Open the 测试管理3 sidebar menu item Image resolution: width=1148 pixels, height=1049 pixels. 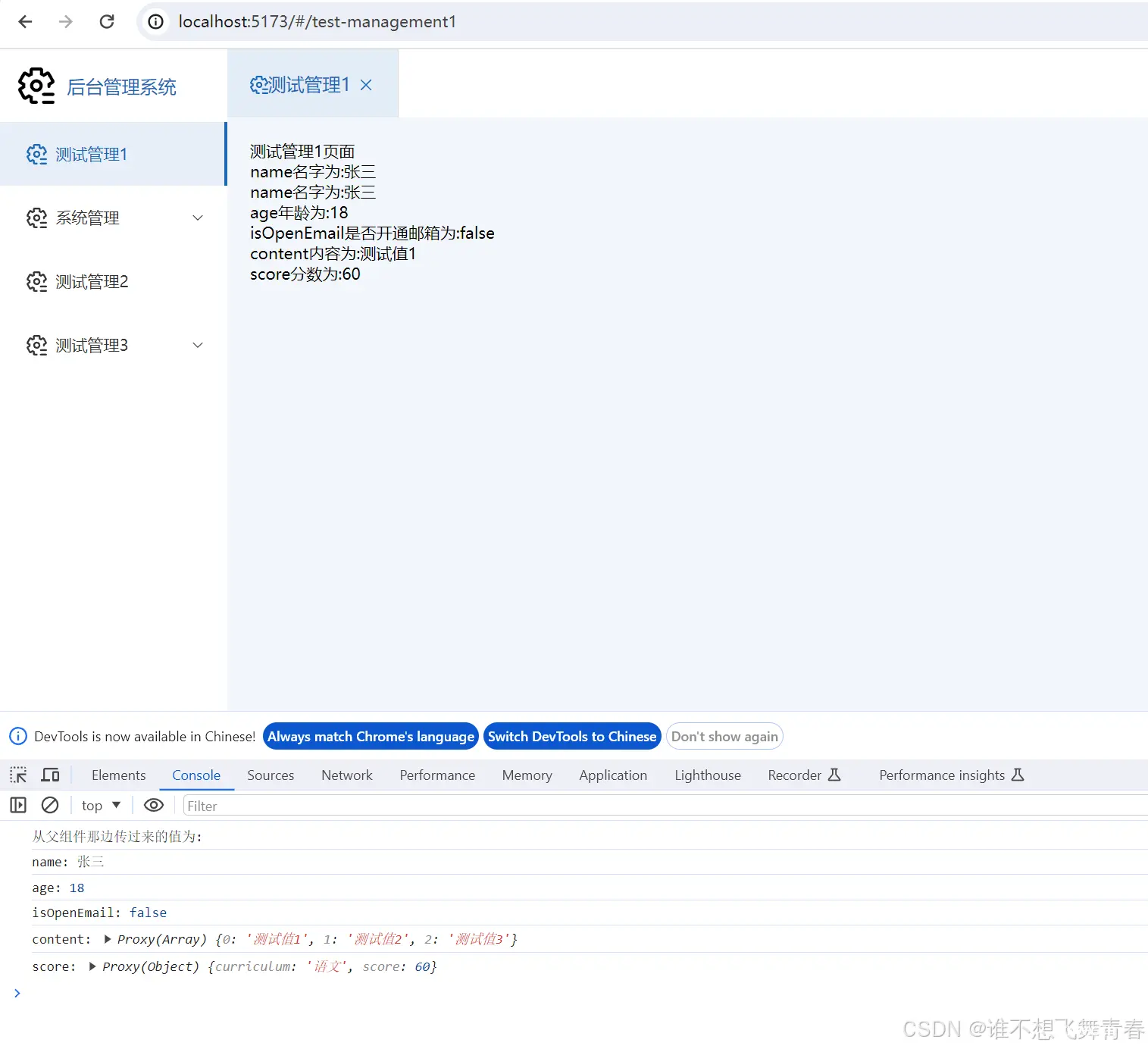[x=113, y=345]
